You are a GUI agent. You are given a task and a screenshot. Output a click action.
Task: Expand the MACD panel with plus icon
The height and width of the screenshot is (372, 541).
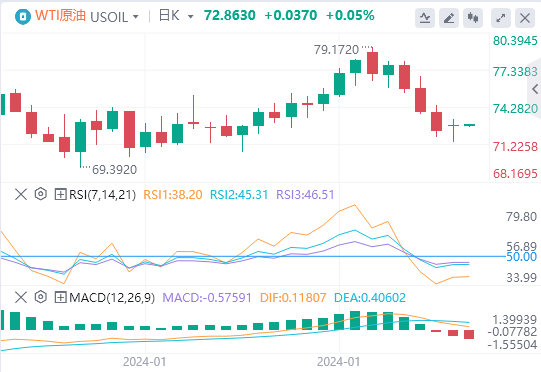click(x=60, y=297)
